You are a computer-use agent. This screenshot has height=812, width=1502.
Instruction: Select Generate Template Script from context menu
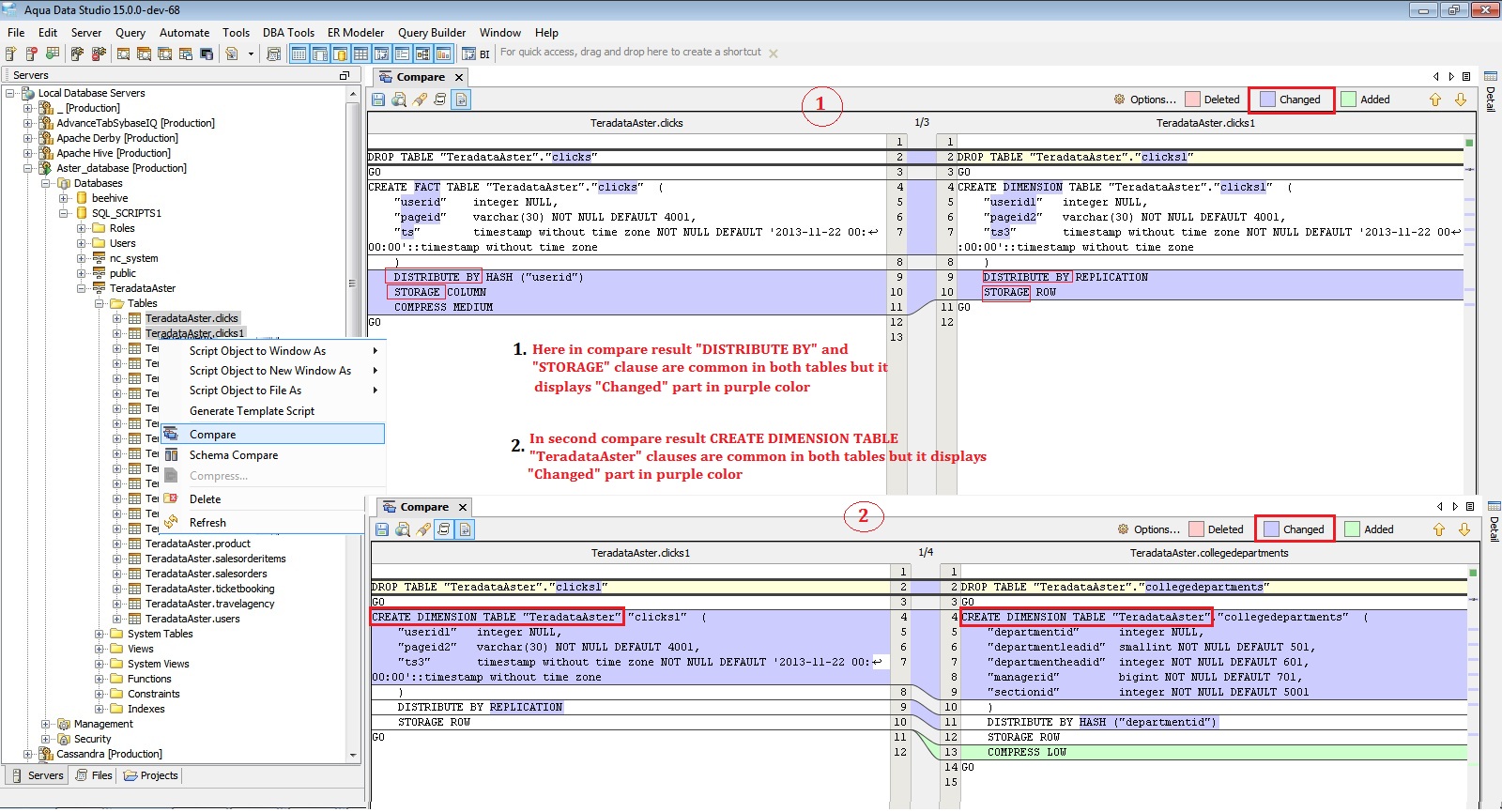(273, 411)
